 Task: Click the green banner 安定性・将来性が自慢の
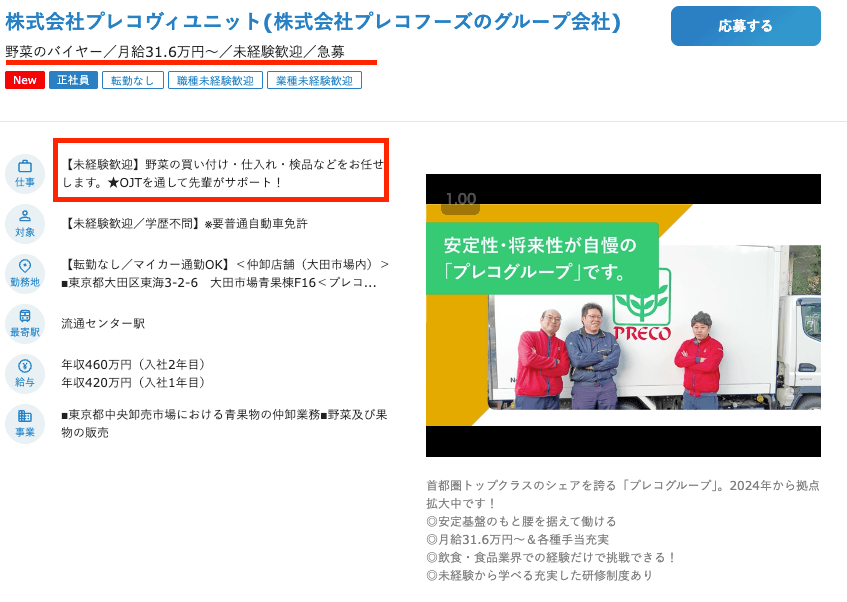tap(542, 258)
